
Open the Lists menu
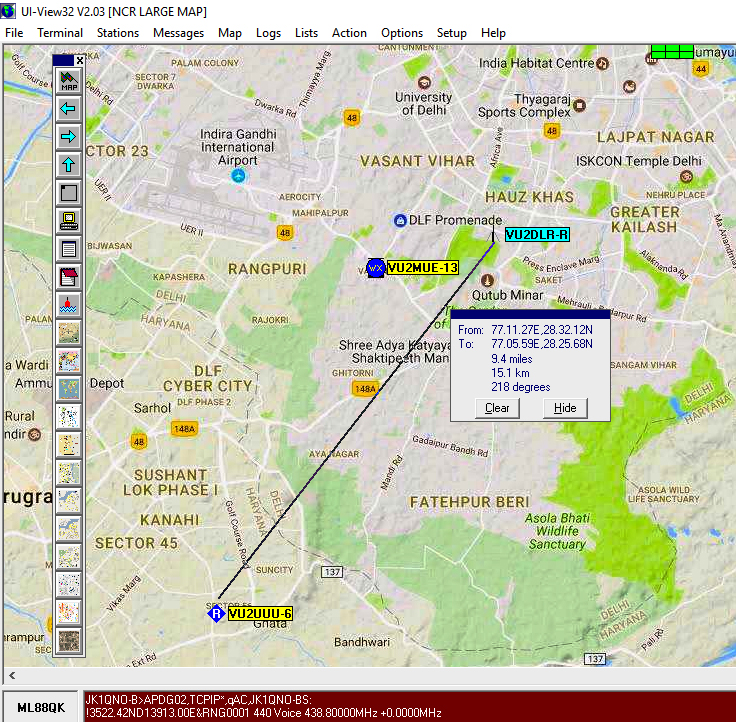(x=306, y=33)
